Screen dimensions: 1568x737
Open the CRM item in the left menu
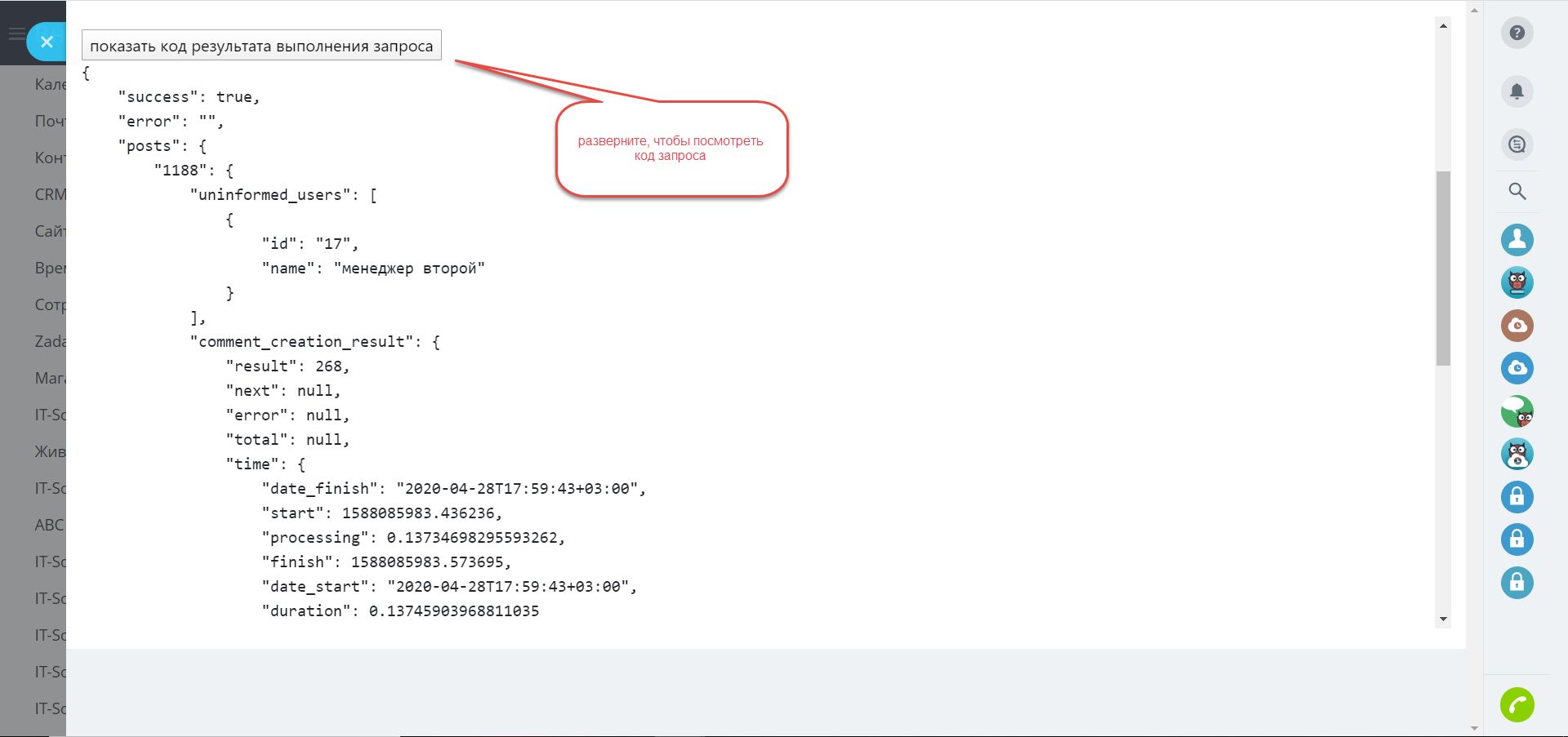(x=50, y=194)
